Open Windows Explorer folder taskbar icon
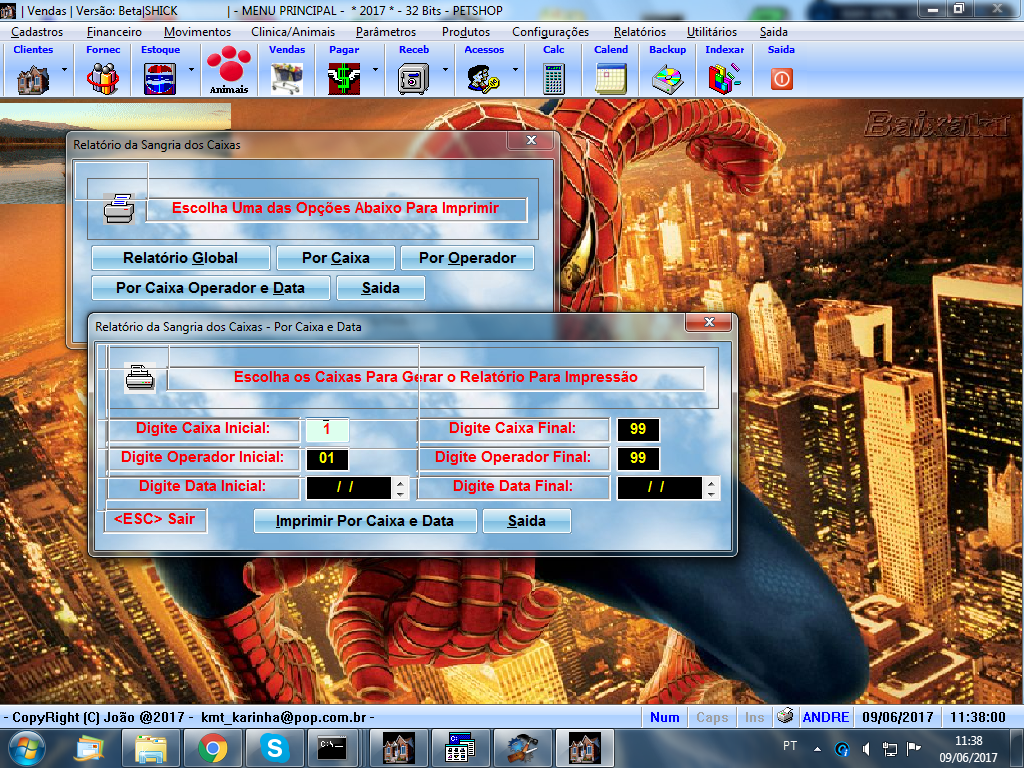The height and width of the screenshot is (768, 1024). [150, 748]
